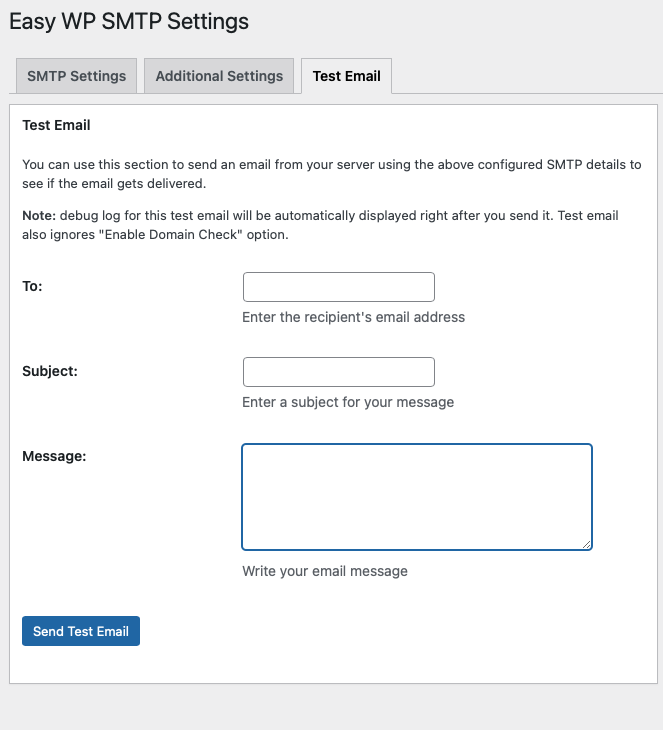Click "Enter a subject for your message" hint

348,402
